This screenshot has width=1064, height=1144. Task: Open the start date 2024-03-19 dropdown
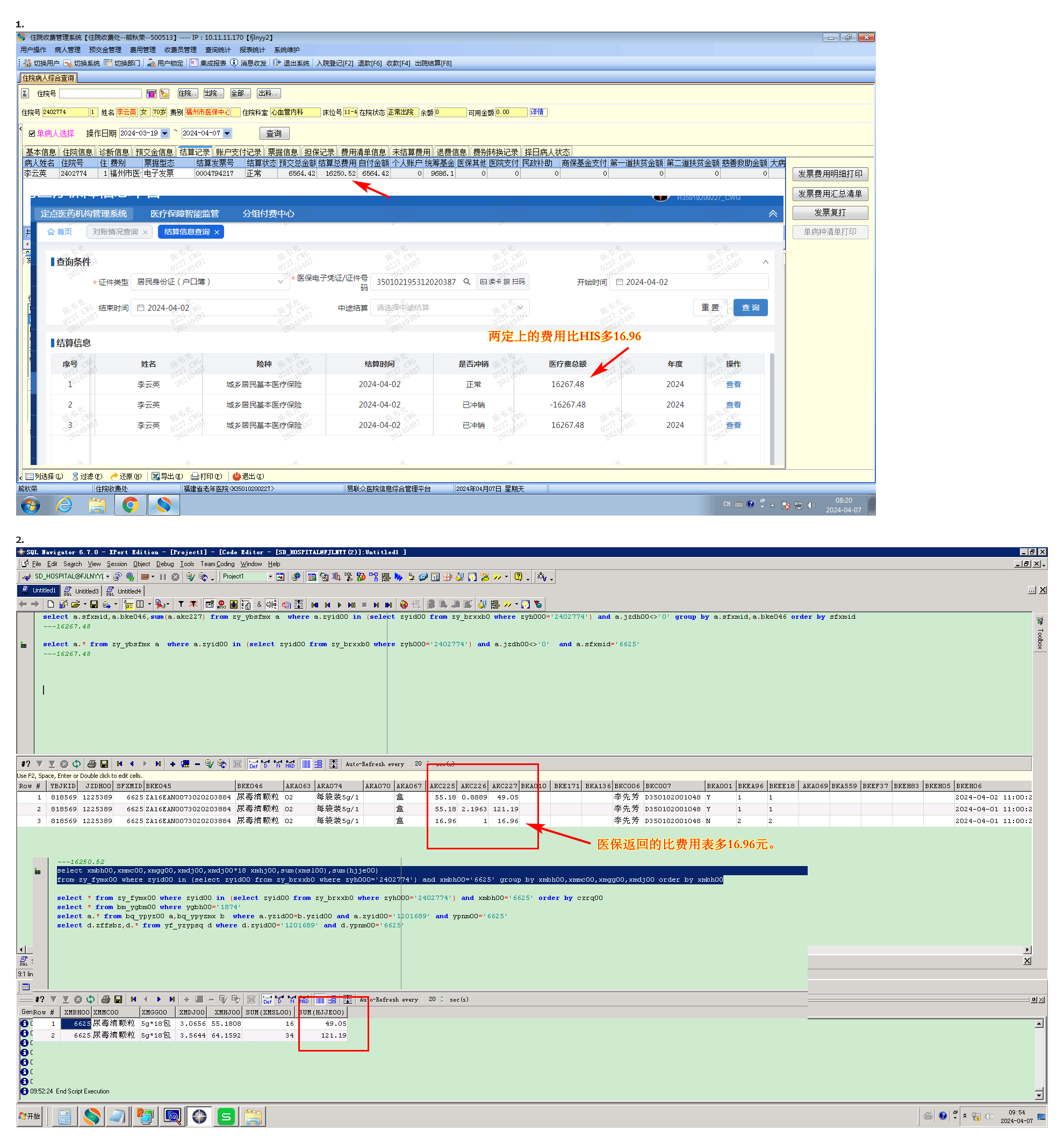coord(165,133)
